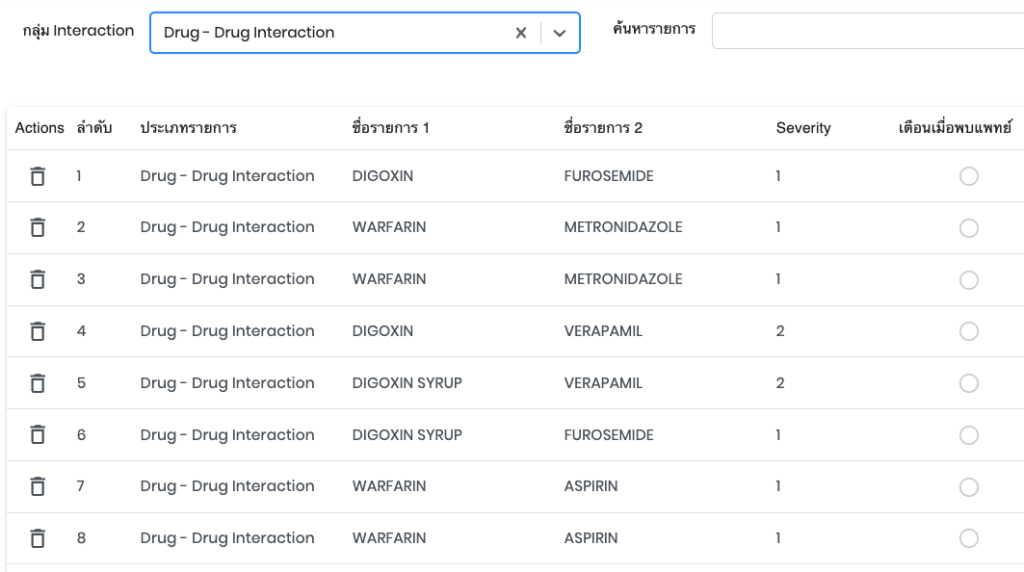Click trash icon for row 2
This screenshot has width=1024, height=572.
[38, 228]
